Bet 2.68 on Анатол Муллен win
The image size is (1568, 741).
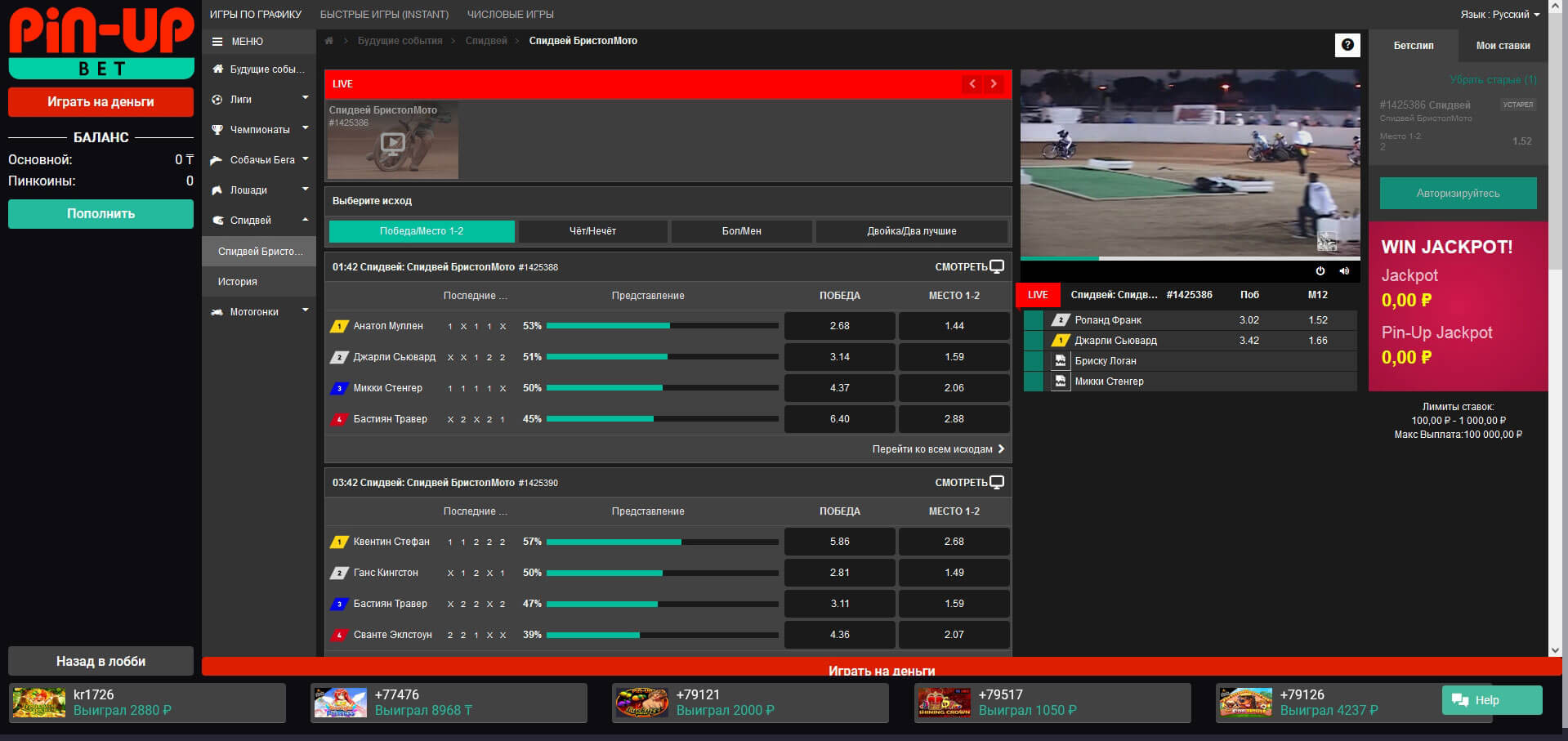tap(839, 326)
